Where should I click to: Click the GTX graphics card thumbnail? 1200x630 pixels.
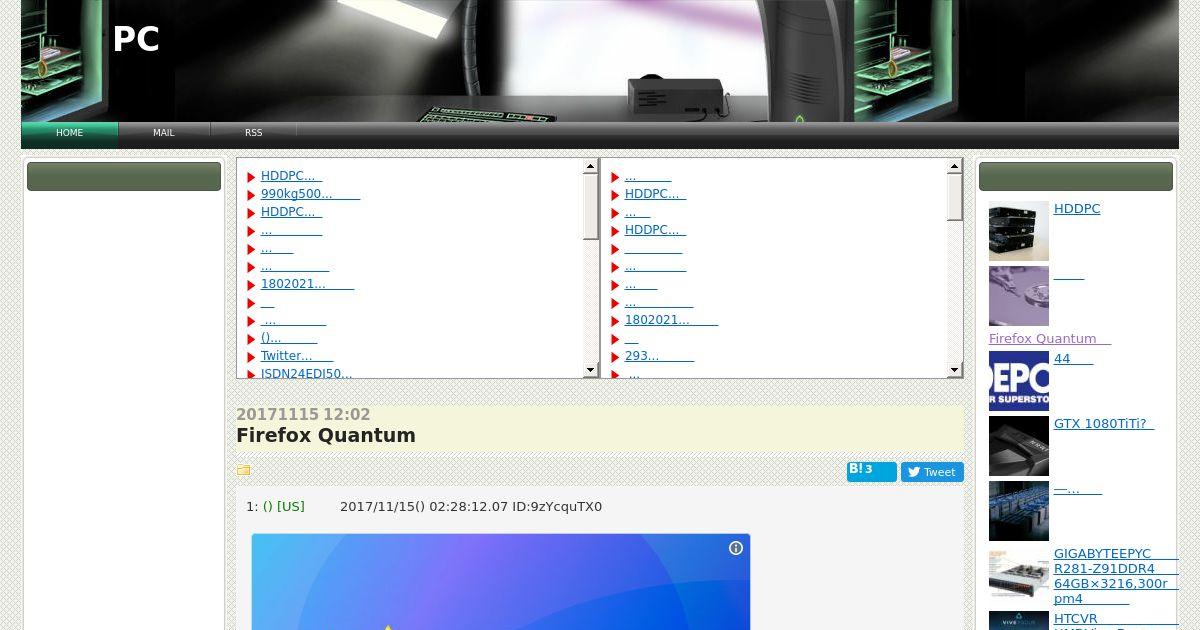tap(1019, 446)
